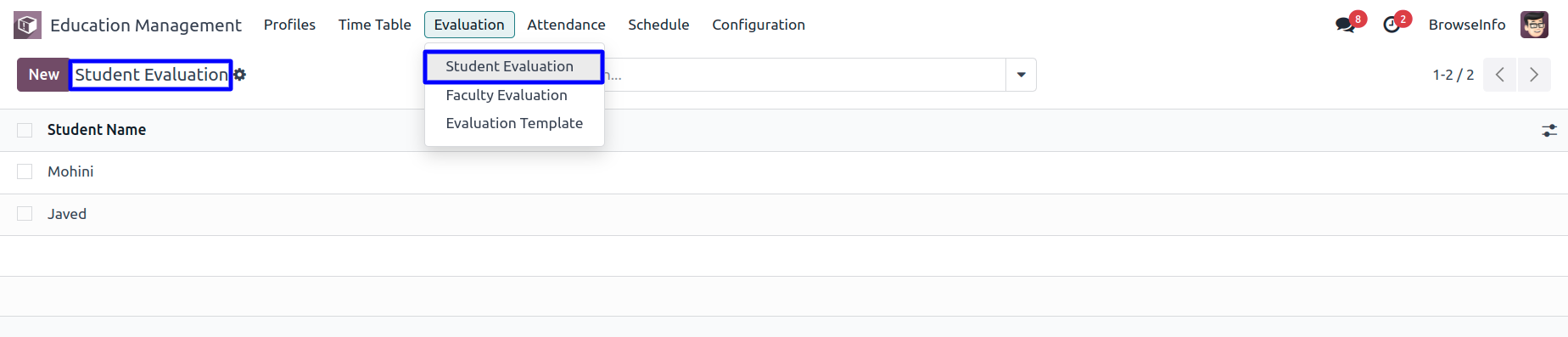Click the user avatar picture
The image size is (1568, 337).
[x=1534, y=25]
